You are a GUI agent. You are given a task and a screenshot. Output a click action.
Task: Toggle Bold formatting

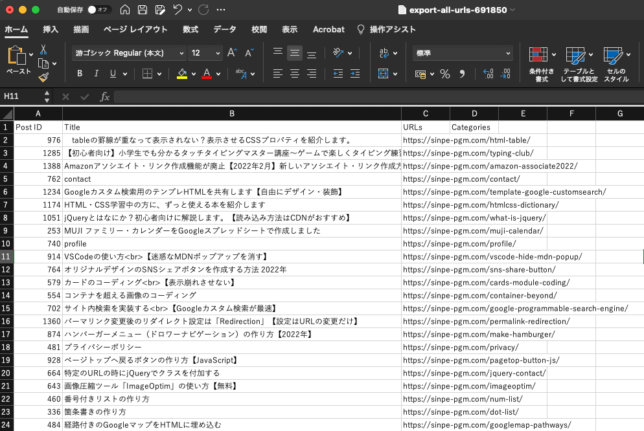click(80, 74)
